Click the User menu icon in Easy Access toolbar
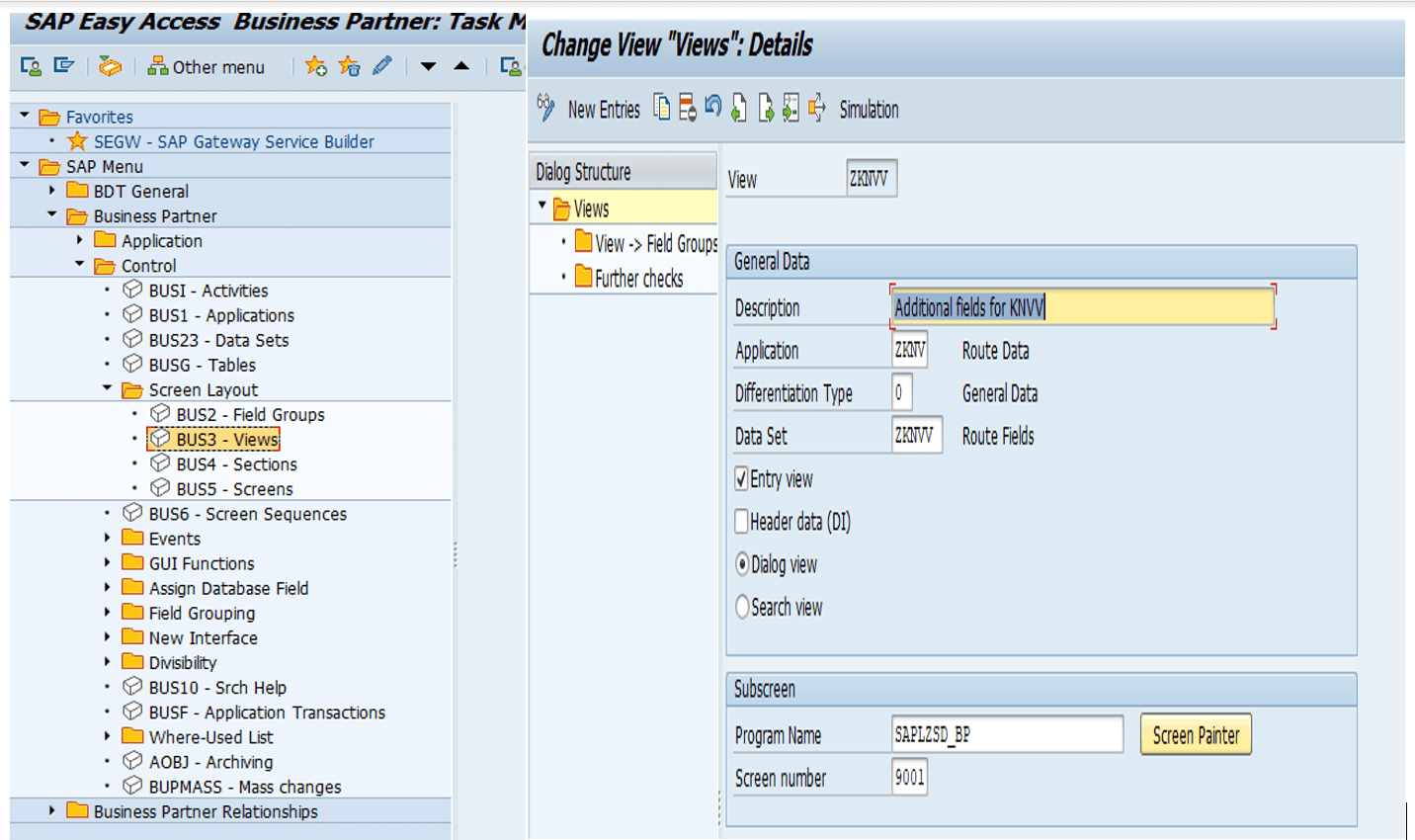Viewport: 1415px width, 840px height. click(31, 66)
